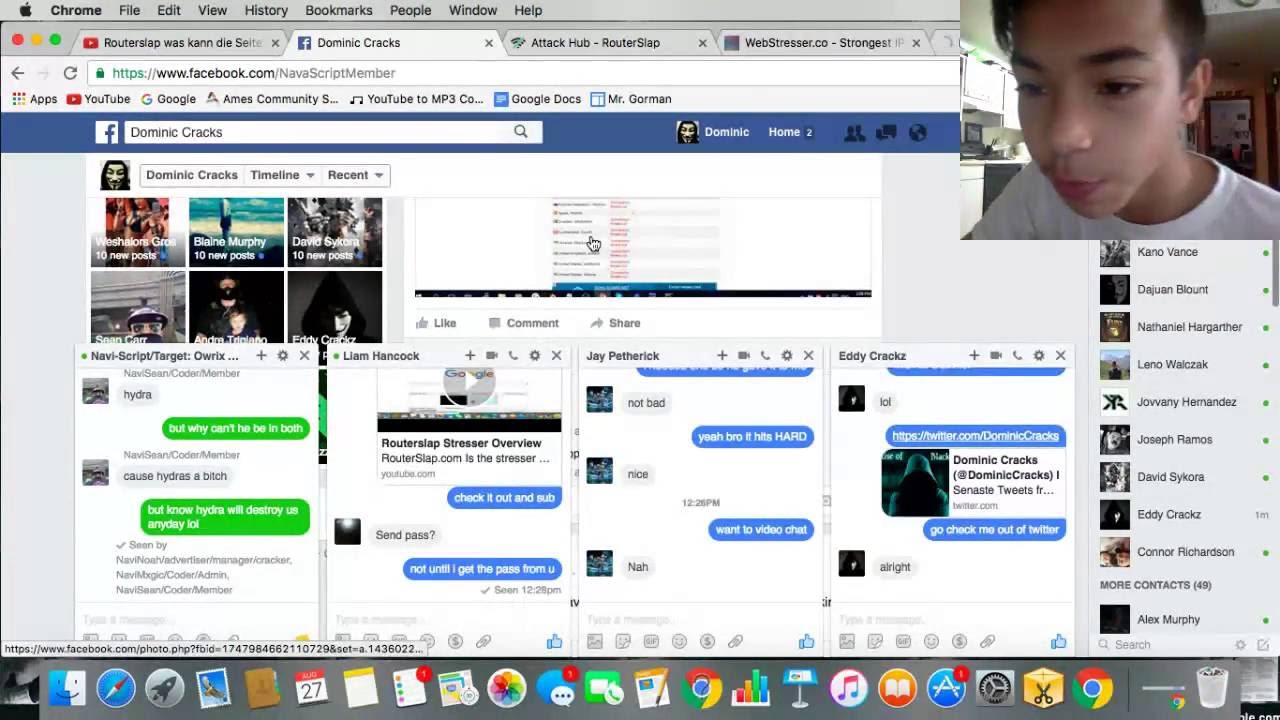Click the chat sidebar Search field
This screenshot has width=1280, height=720.
tap(1165, 645)
